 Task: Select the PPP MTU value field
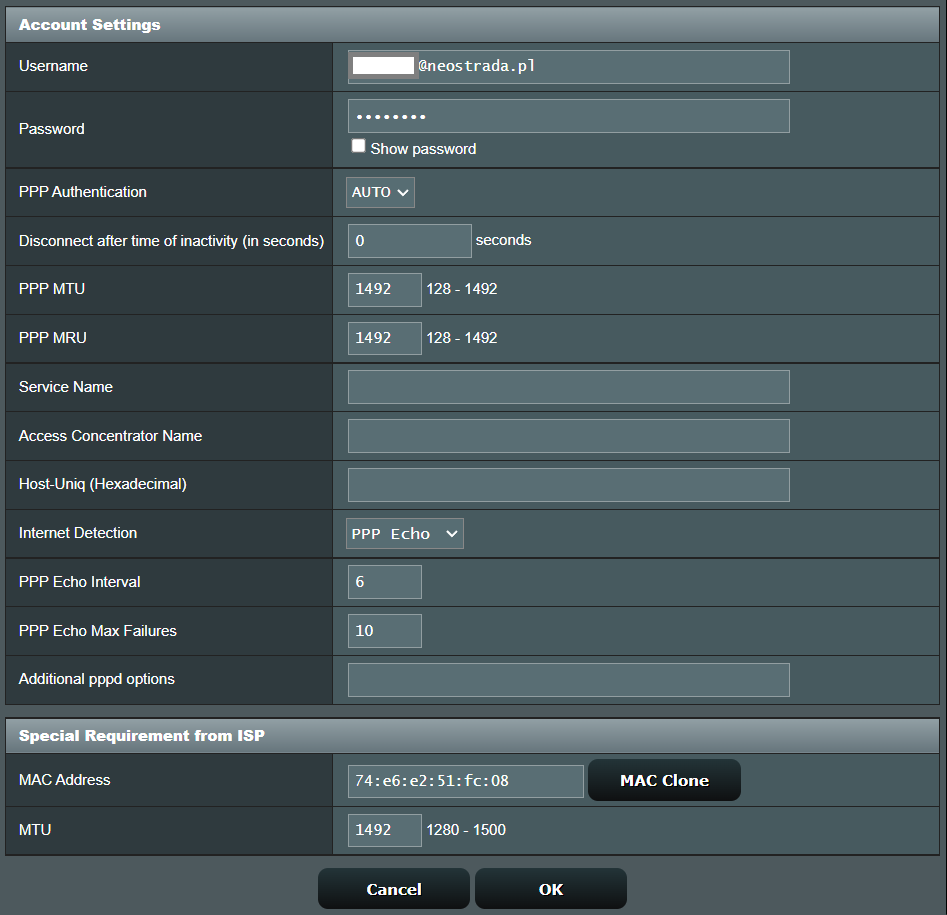384,290
